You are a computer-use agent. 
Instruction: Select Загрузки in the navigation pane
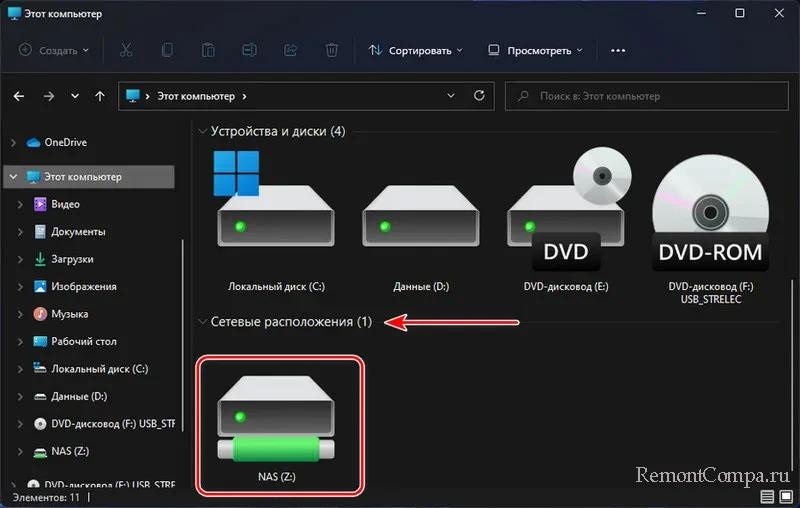click(72, 259)
